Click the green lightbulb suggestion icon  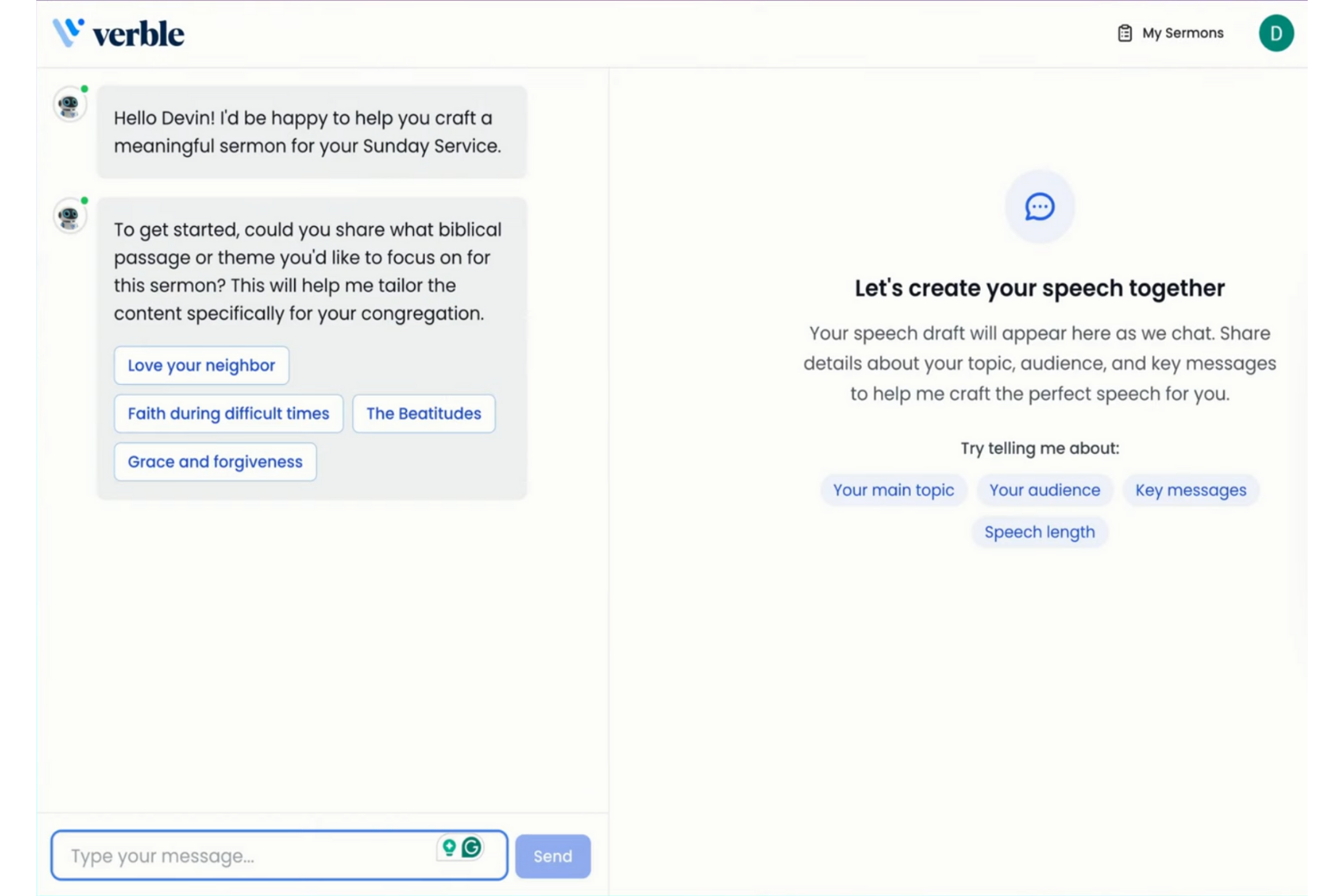coord(450,848)
